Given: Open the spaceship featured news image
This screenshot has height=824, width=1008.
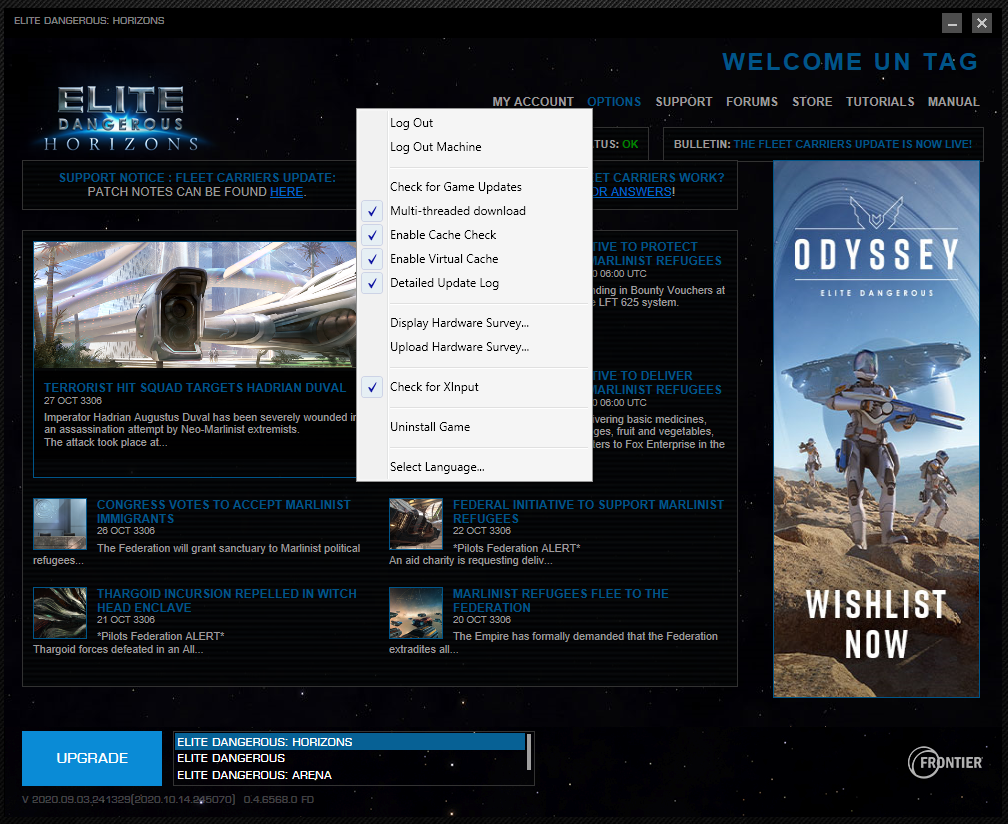Looking at the screenshot, I should pyautogui.click(x=195, y=305).
